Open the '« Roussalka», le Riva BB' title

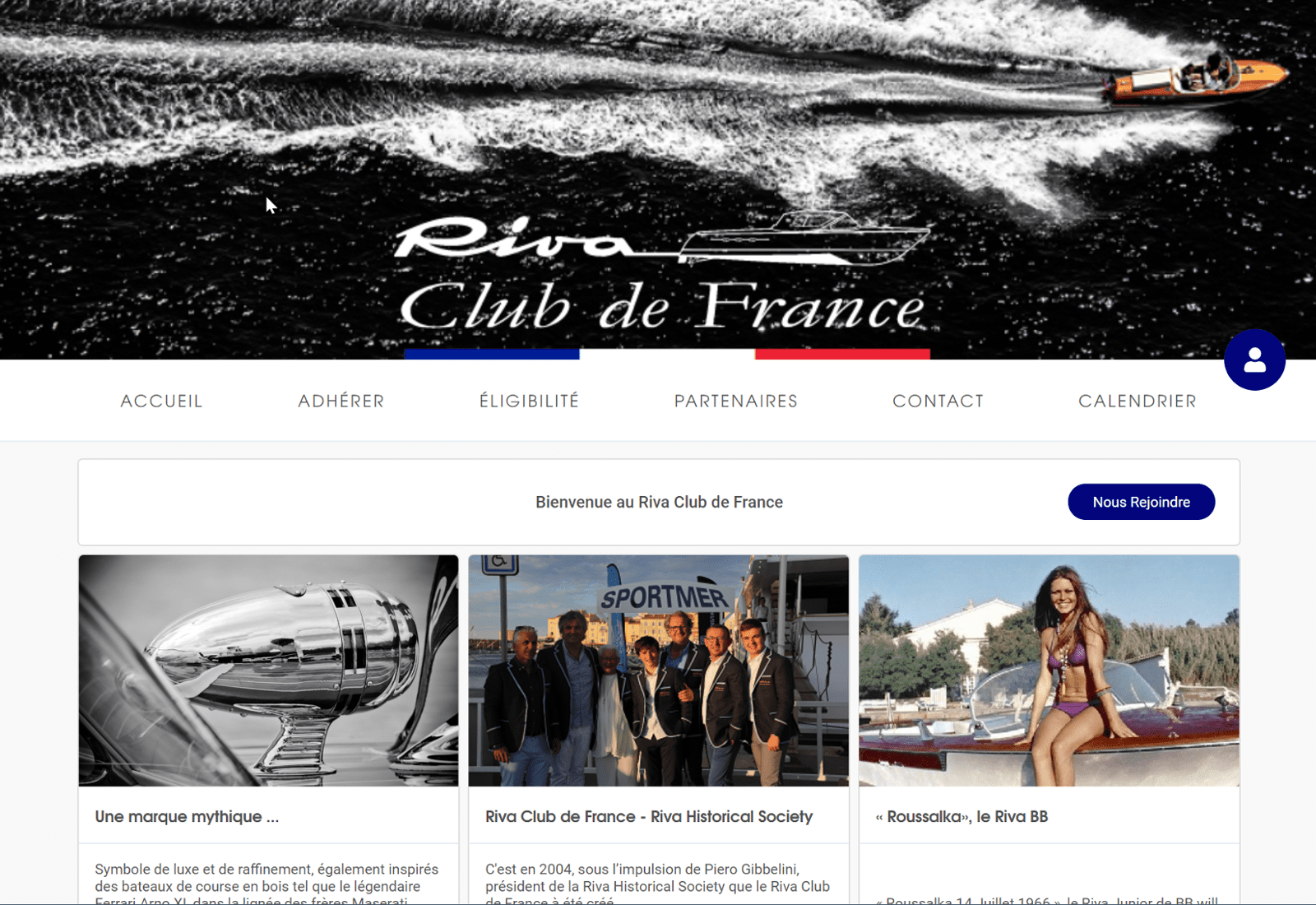tap(962, 816)
